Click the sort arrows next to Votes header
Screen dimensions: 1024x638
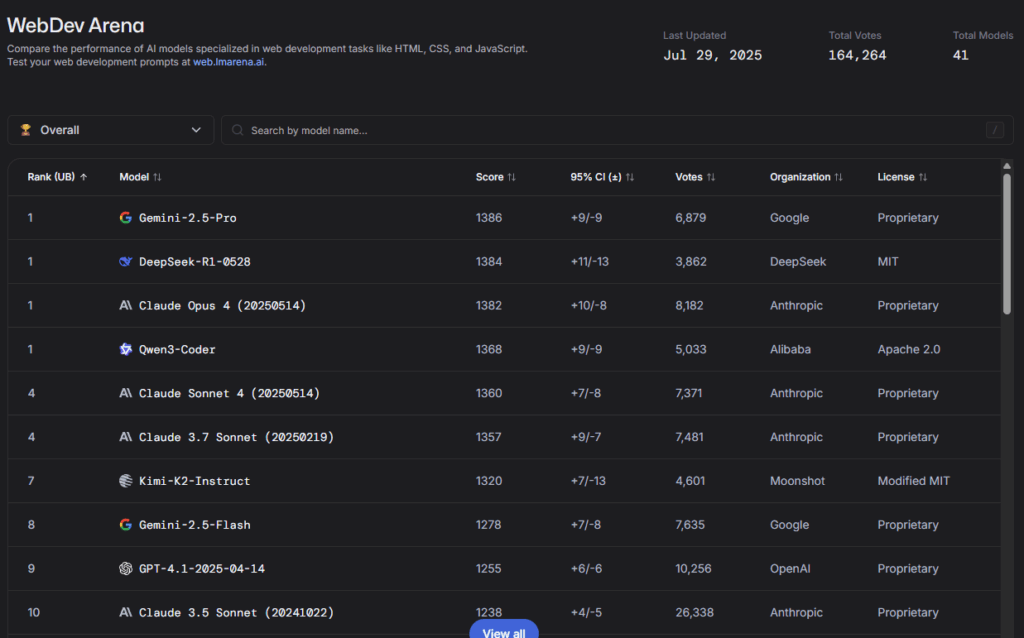coord(711,177)
